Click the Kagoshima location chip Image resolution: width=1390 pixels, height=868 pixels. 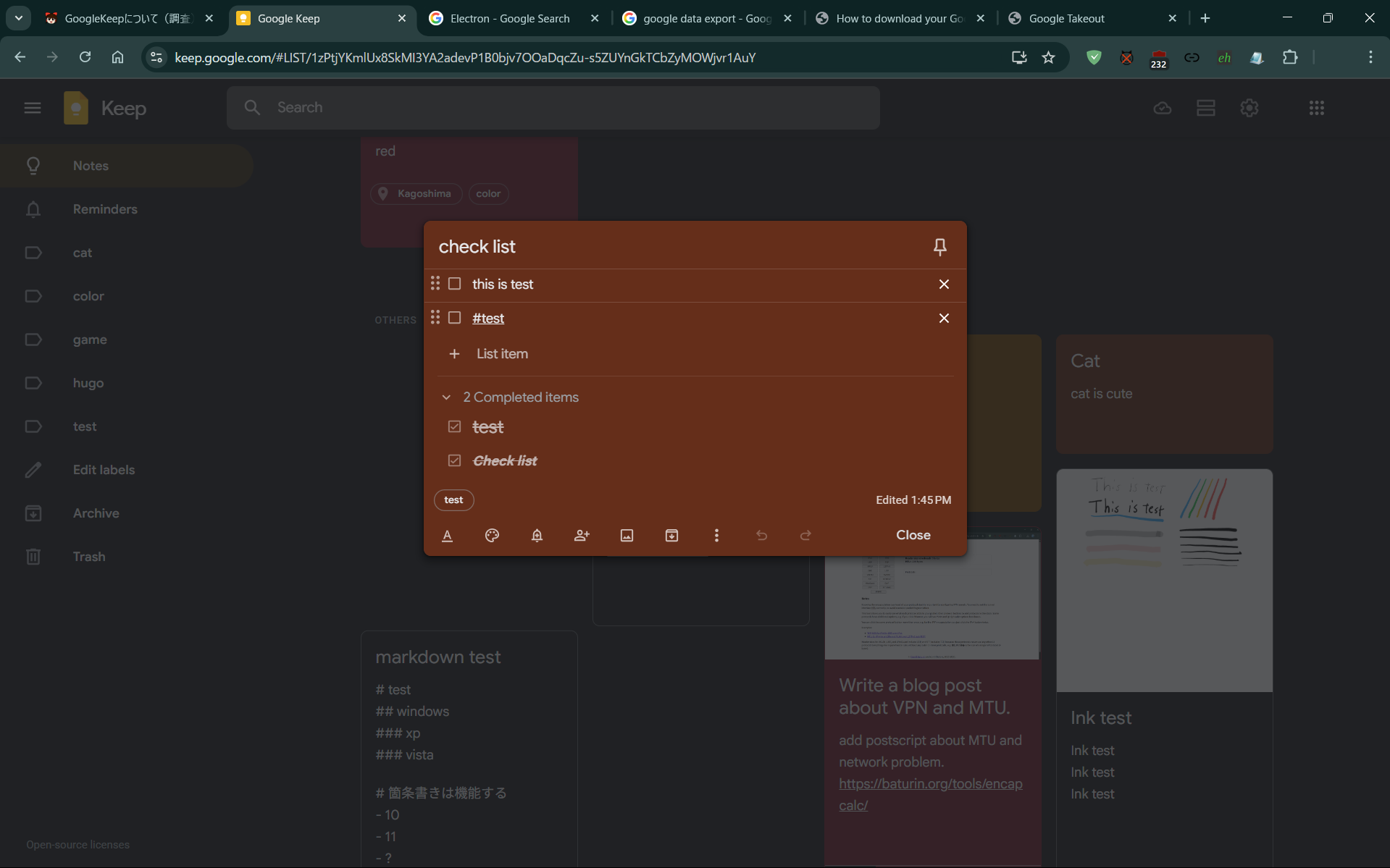tap(416, 194)
